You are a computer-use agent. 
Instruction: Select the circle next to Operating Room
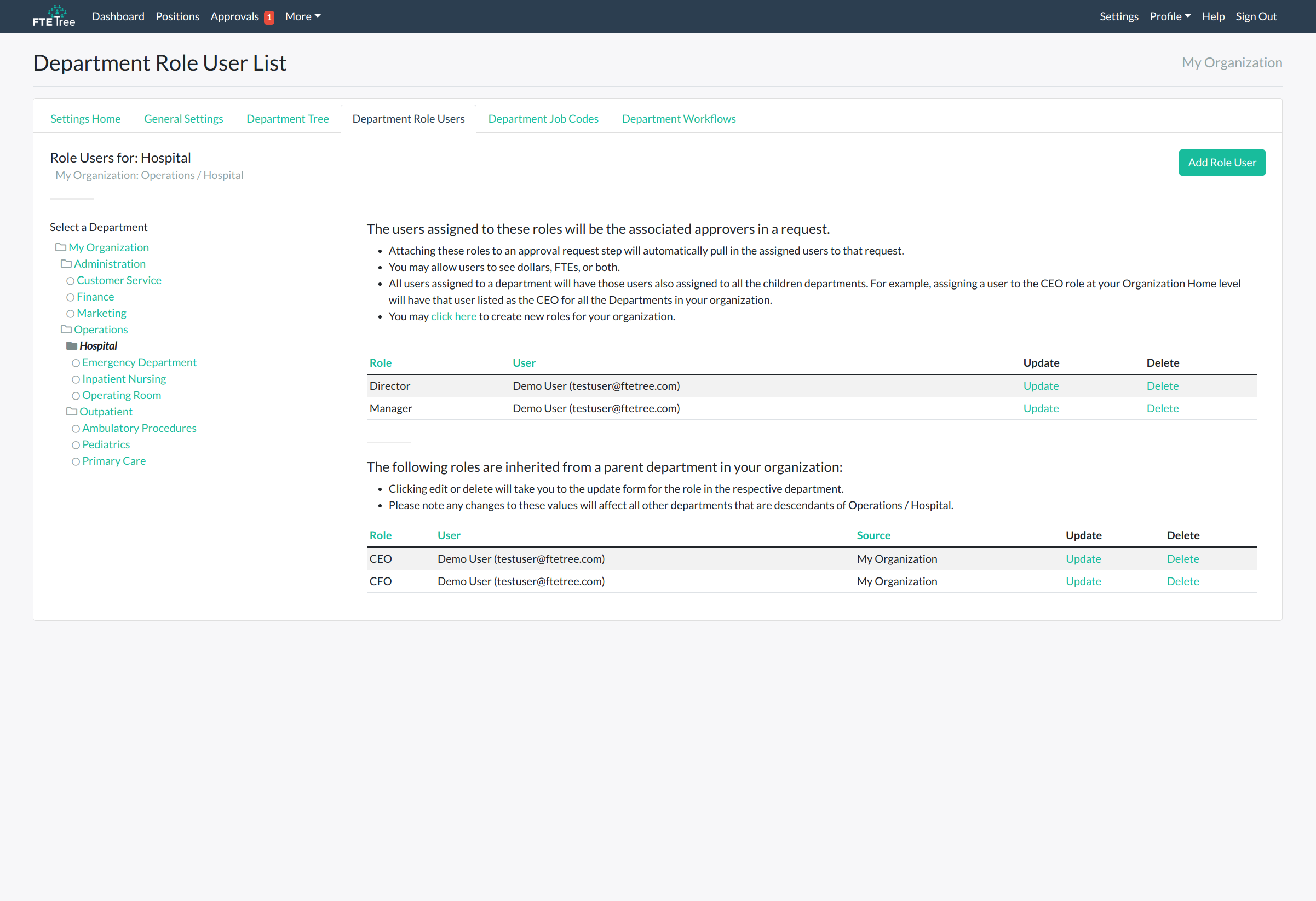point(76,396)
